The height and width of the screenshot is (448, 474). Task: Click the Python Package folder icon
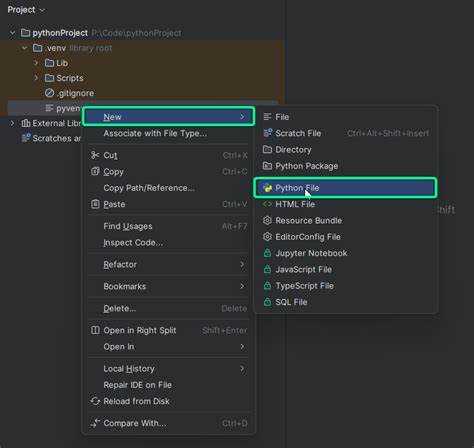pyautogui.click(x=267, y=166)
